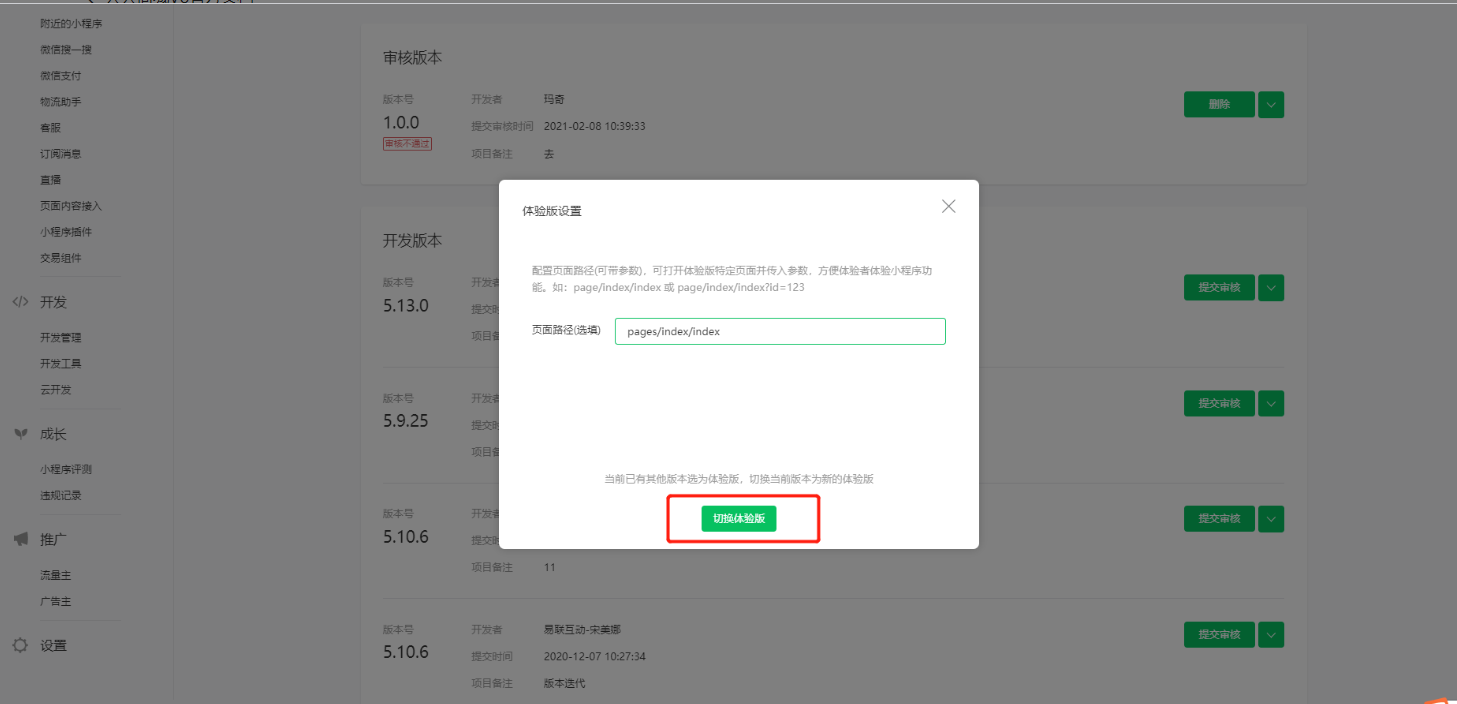The width and height of the screenshot is (1457, 704).
Task: Submit version 5.13.0 for review
Action: pyautogui.click(x=1218, y=288)
